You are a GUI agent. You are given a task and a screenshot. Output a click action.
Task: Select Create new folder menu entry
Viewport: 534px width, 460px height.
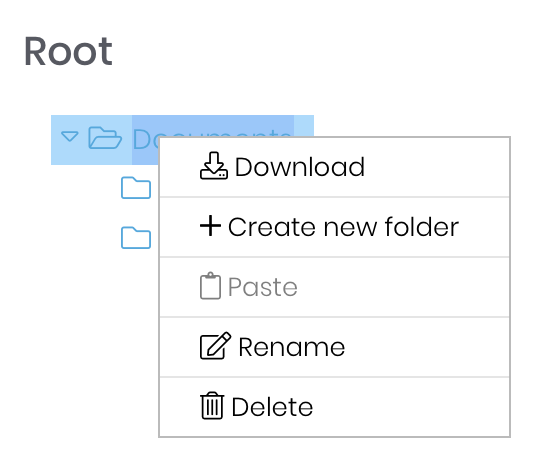click(x=334, y=227)
